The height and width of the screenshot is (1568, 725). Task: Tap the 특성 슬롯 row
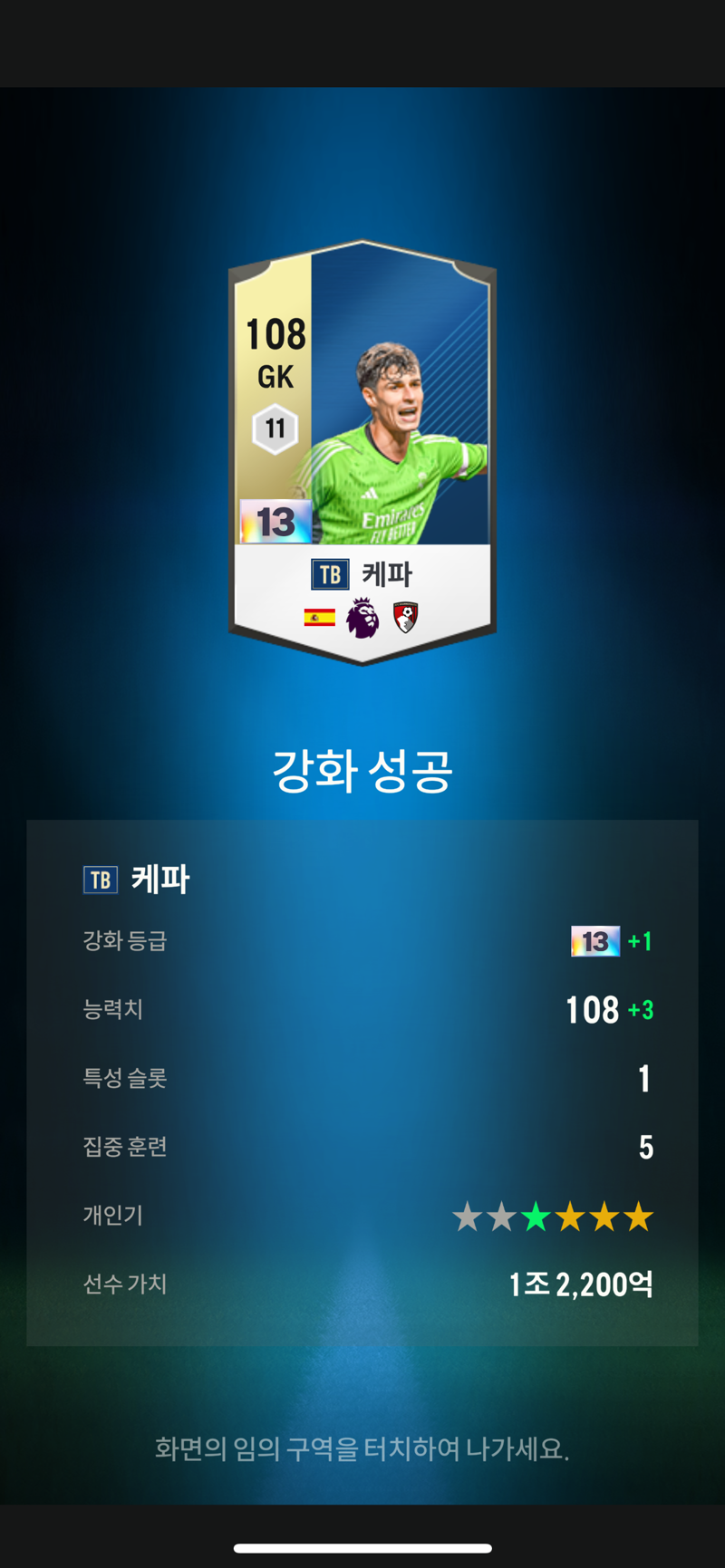click(x=362, y=1078)
